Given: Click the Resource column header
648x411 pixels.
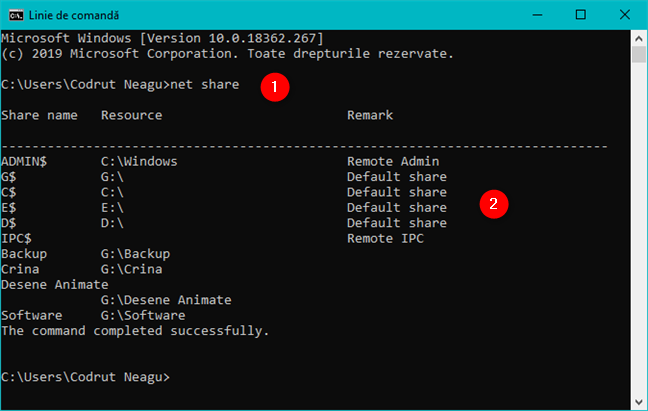Looking at the screenshot, I should 131,115.
